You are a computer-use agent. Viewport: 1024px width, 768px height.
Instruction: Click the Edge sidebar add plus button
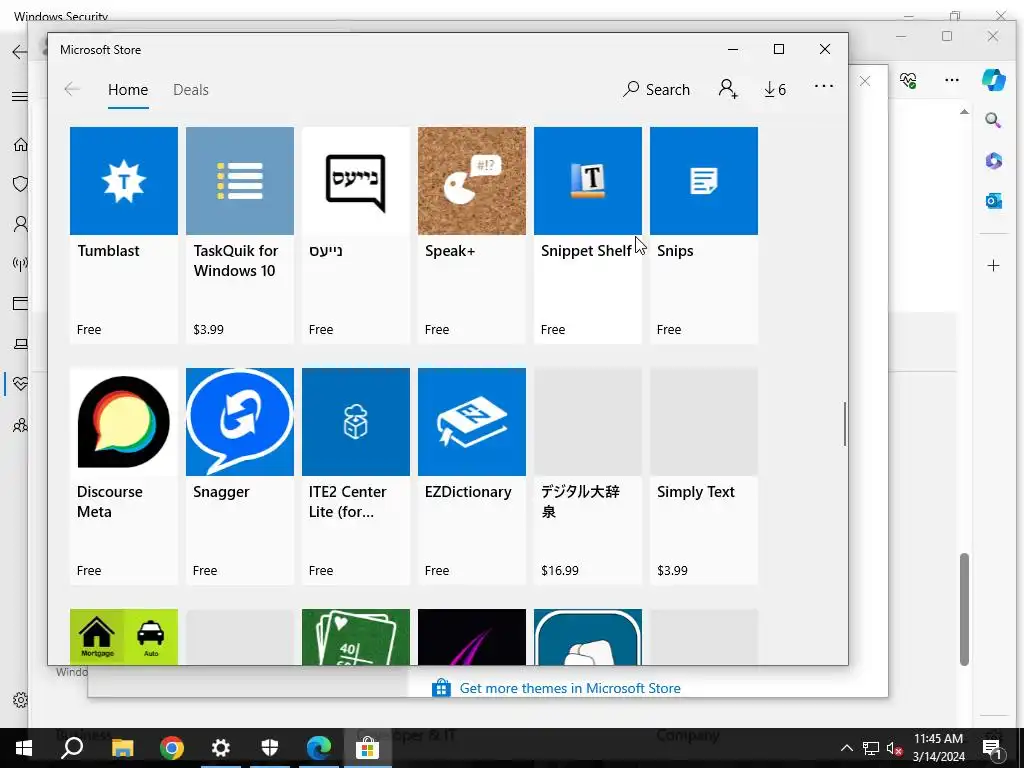pyautogui.click(x=993, y=265)
